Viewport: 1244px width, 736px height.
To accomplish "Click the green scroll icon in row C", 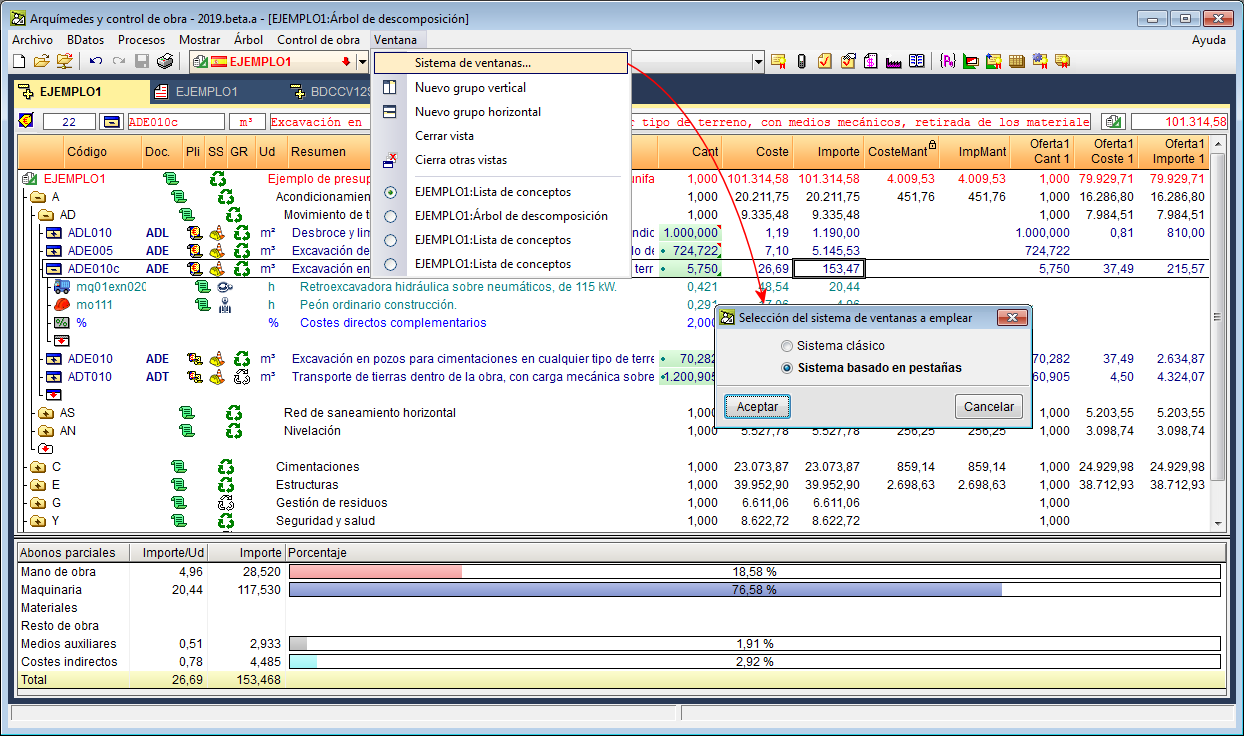I will (x=178, y=467).
